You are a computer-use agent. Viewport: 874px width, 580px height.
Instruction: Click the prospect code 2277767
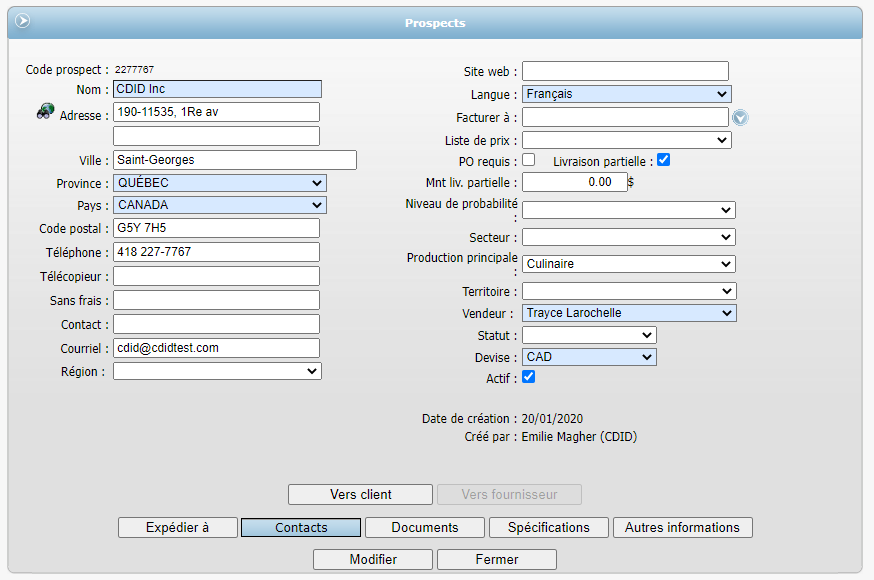[134, 70]
